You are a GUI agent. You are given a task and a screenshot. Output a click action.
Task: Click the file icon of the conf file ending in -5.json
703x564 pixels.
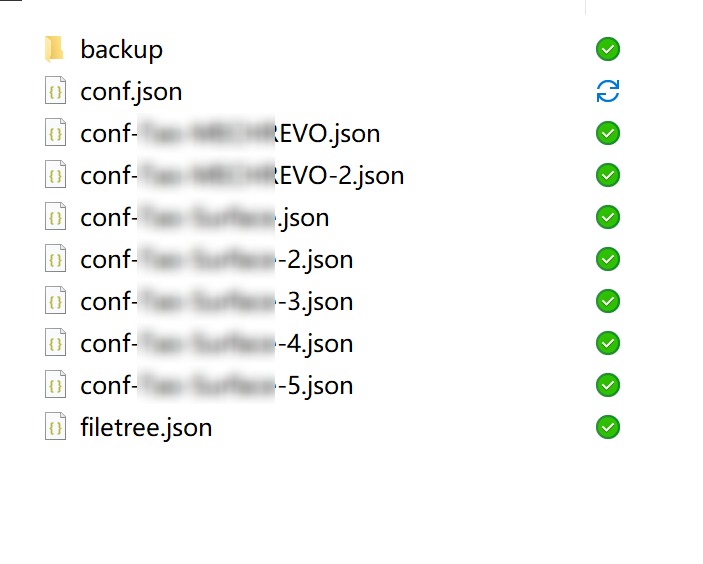click(x=56, y=385)
